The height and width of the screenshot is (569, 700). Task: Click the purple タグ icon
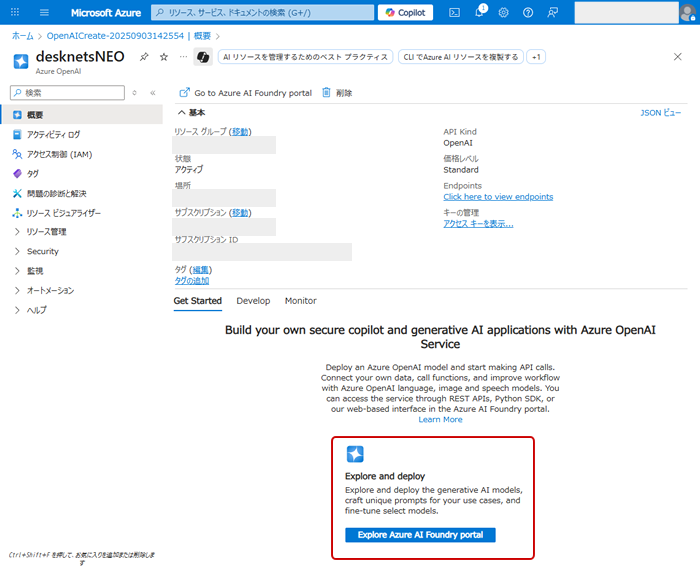click(17, 174)
